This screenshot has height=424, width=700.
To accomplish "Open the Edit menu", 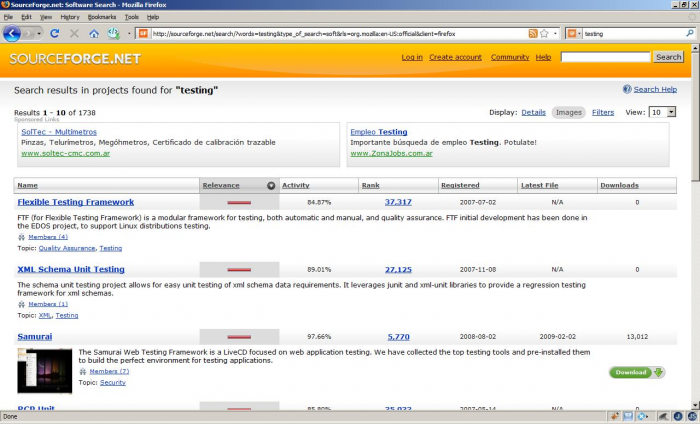I will (26, 17).
